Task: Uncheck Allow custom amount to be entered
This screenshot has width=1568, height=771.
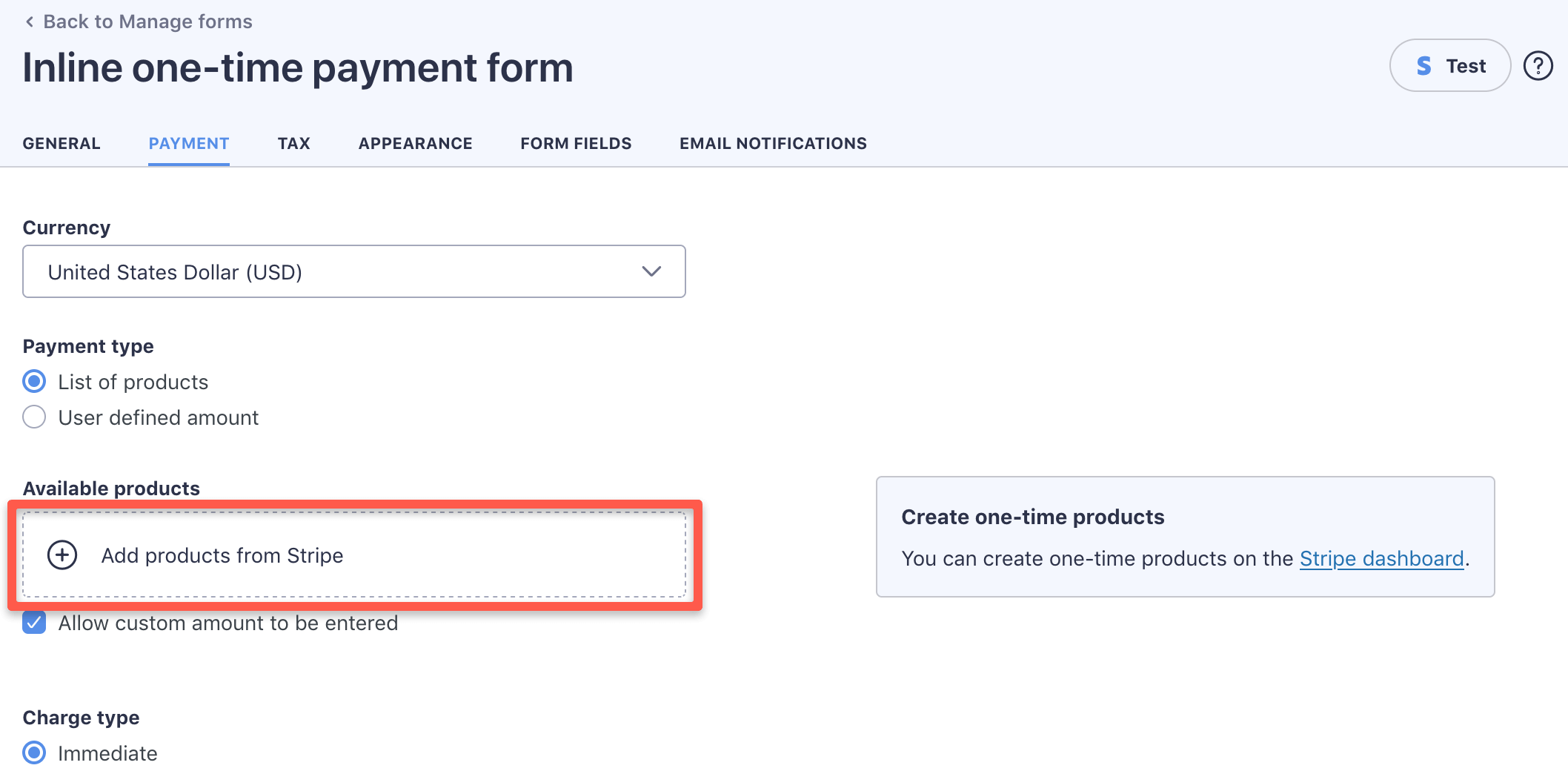Action: [x=33, y=623]
